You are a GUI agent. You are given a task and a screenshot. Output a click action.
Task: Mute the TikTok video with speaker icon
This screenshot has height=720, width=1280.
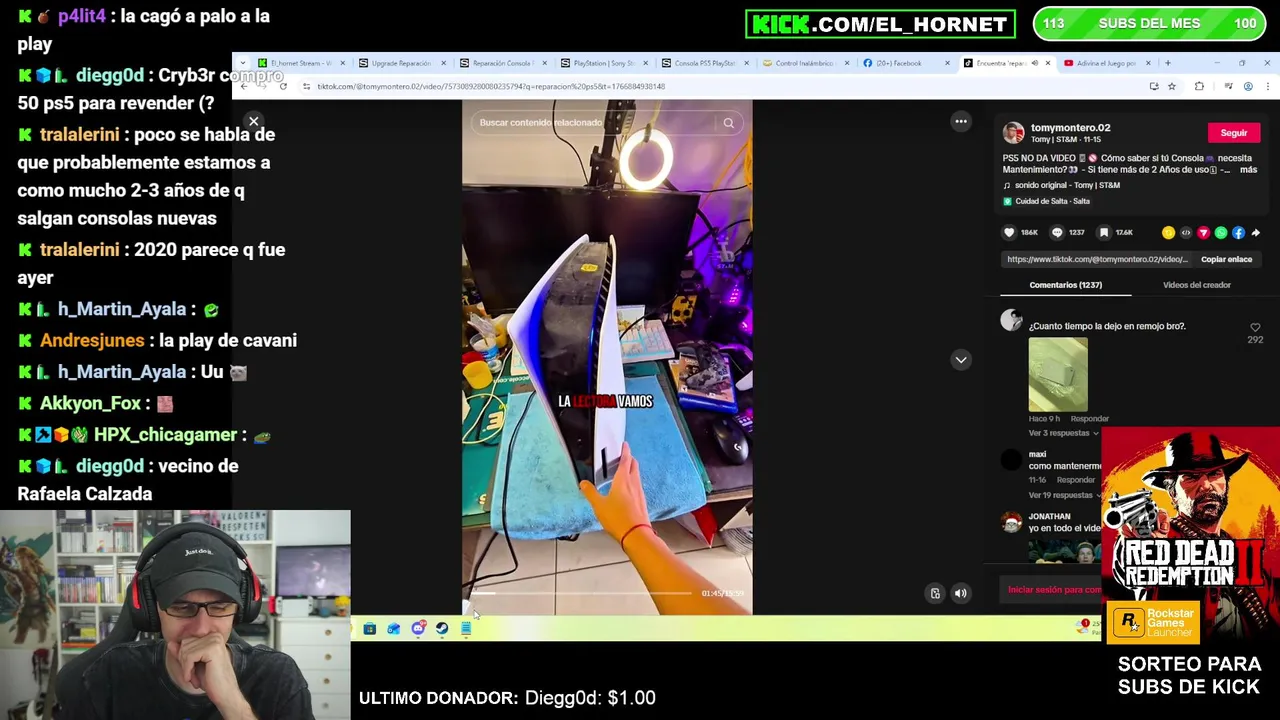(960, 594)
